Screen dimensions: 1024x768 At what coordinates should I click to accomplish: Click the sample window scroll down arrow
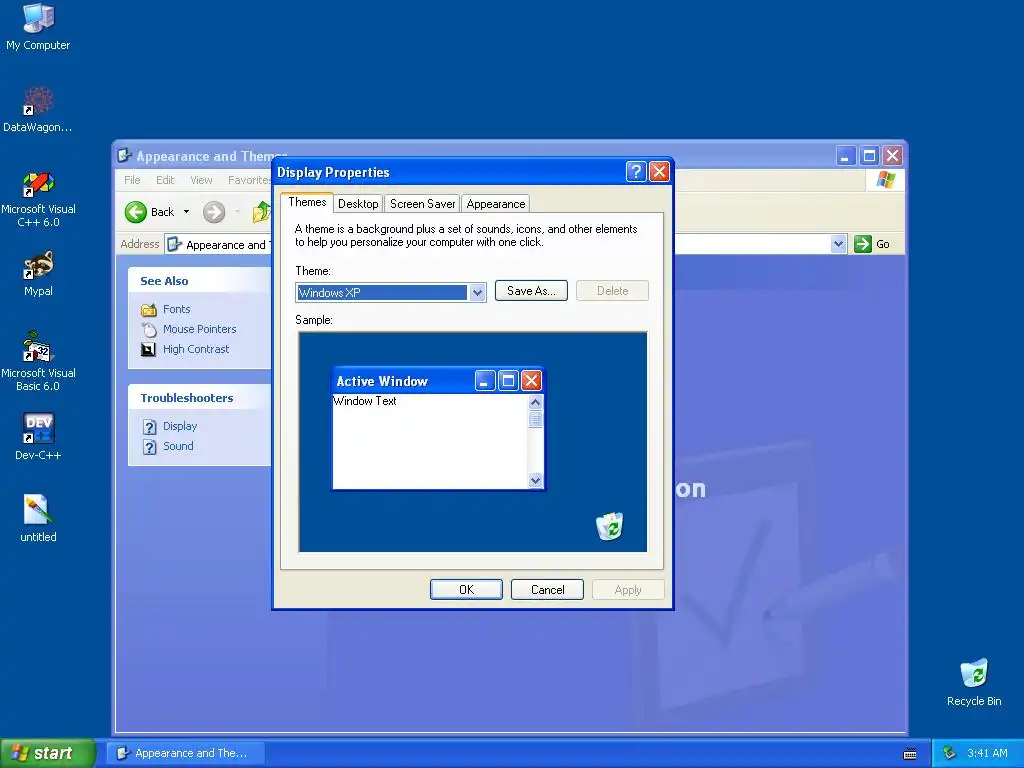(x=536, y=480)
